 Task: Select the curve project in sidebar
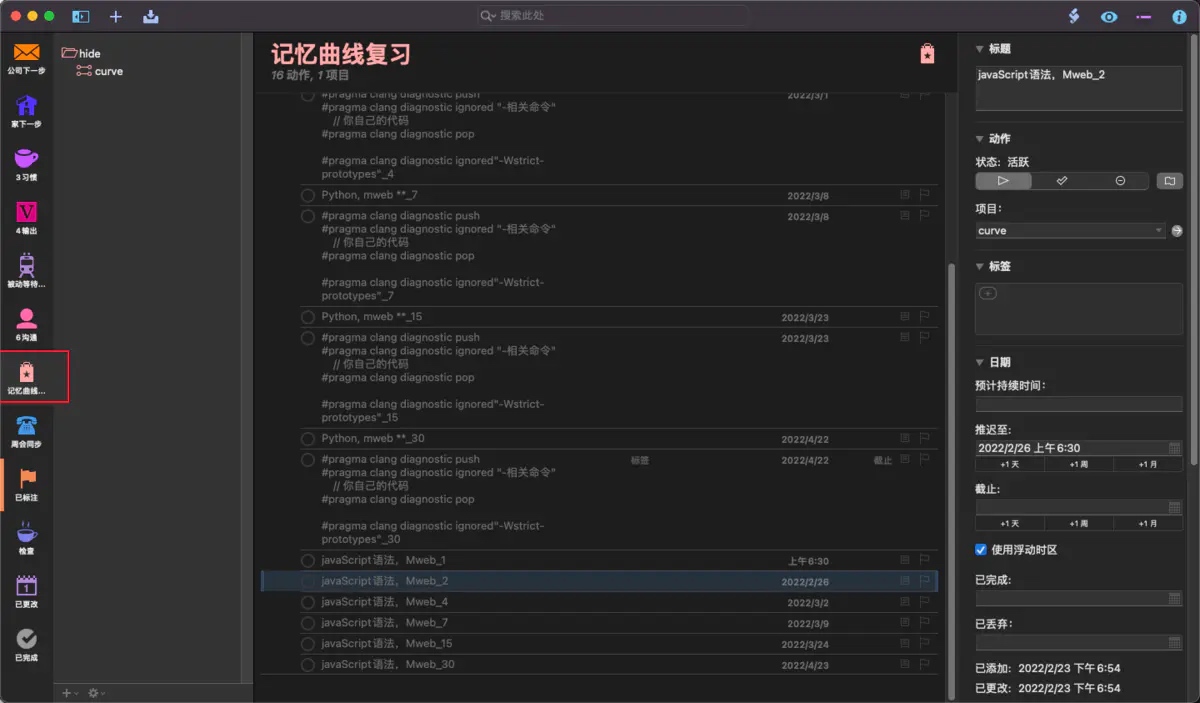click(x=108, y=71)
